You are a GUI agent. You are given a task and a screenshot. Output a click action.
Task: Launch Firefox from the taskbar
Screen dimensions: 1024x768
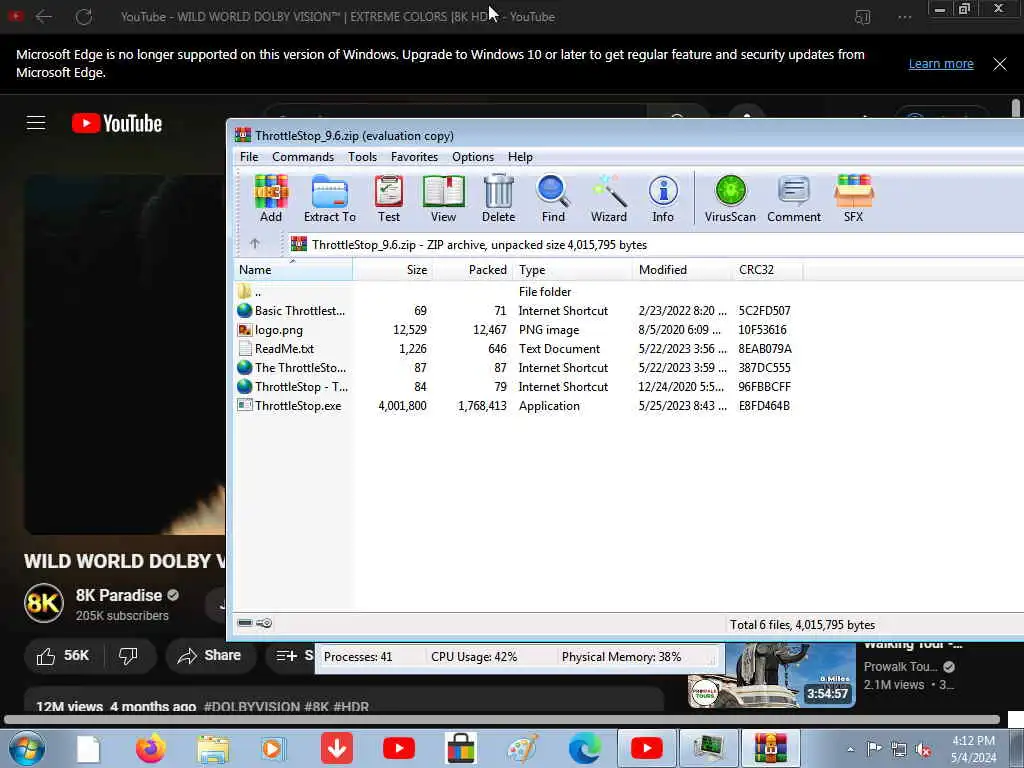[150, 748]
